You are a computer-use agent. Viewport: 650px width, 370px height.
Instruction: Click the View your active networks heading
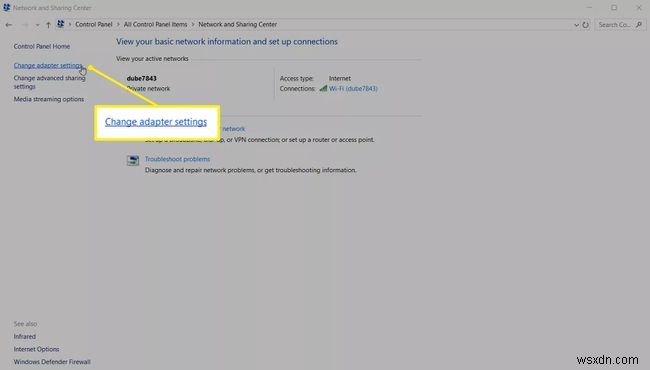152,59
